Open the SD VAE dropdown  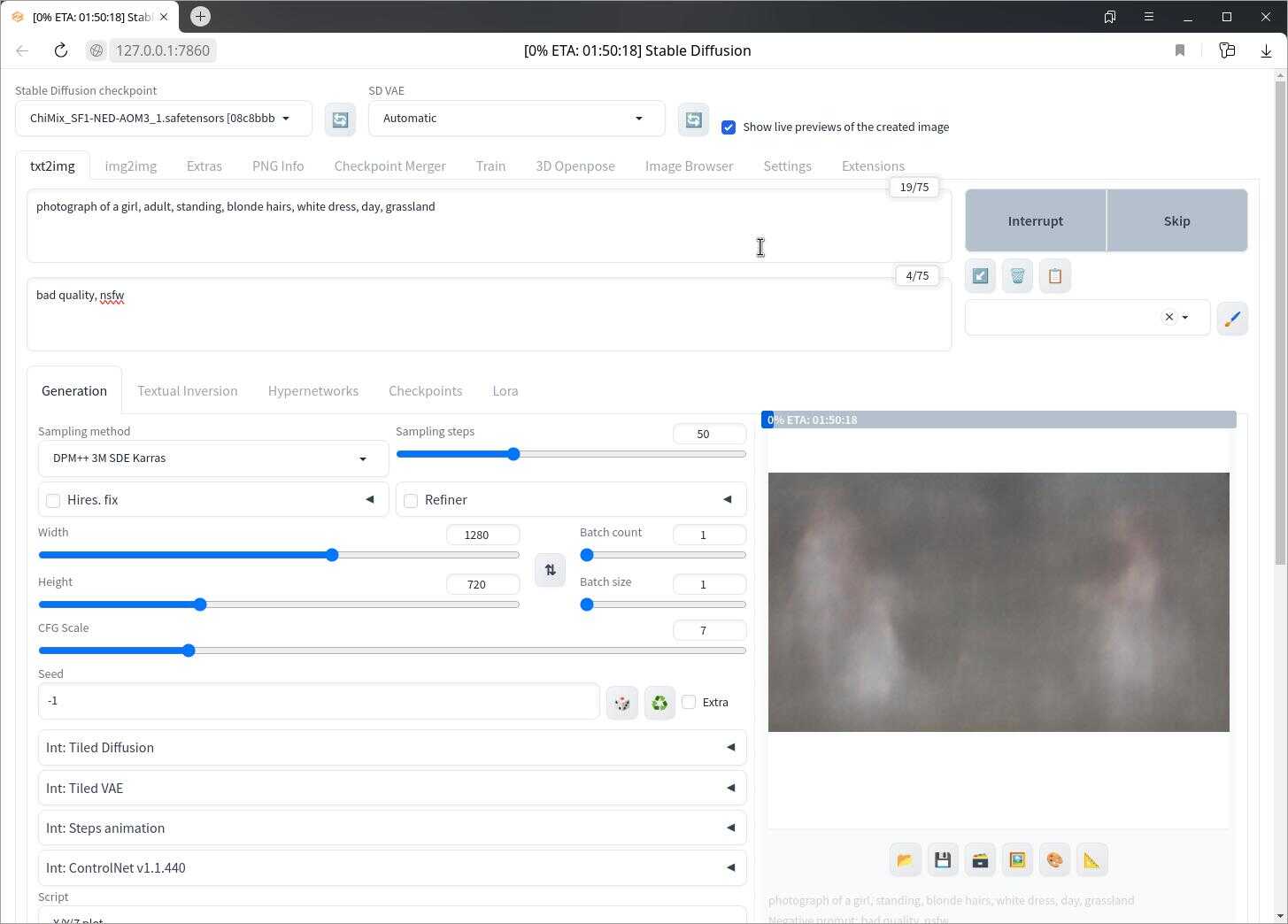pyautogui.click(x=517, y=119)
